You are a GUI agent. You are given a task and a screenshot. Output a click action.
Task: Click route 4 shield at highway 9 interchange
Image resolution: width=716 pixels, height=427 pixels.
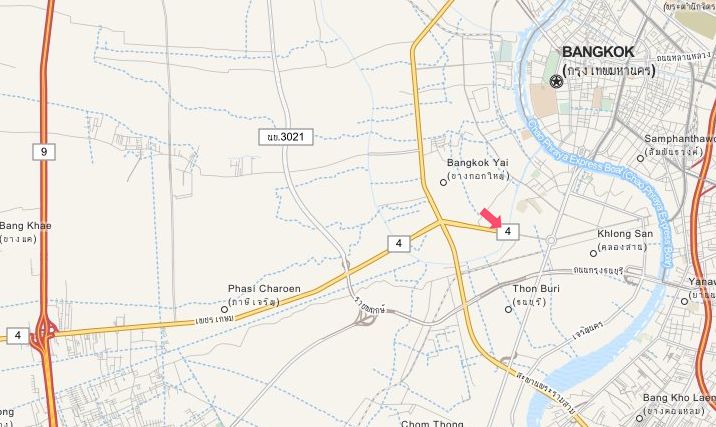(18, 336)
